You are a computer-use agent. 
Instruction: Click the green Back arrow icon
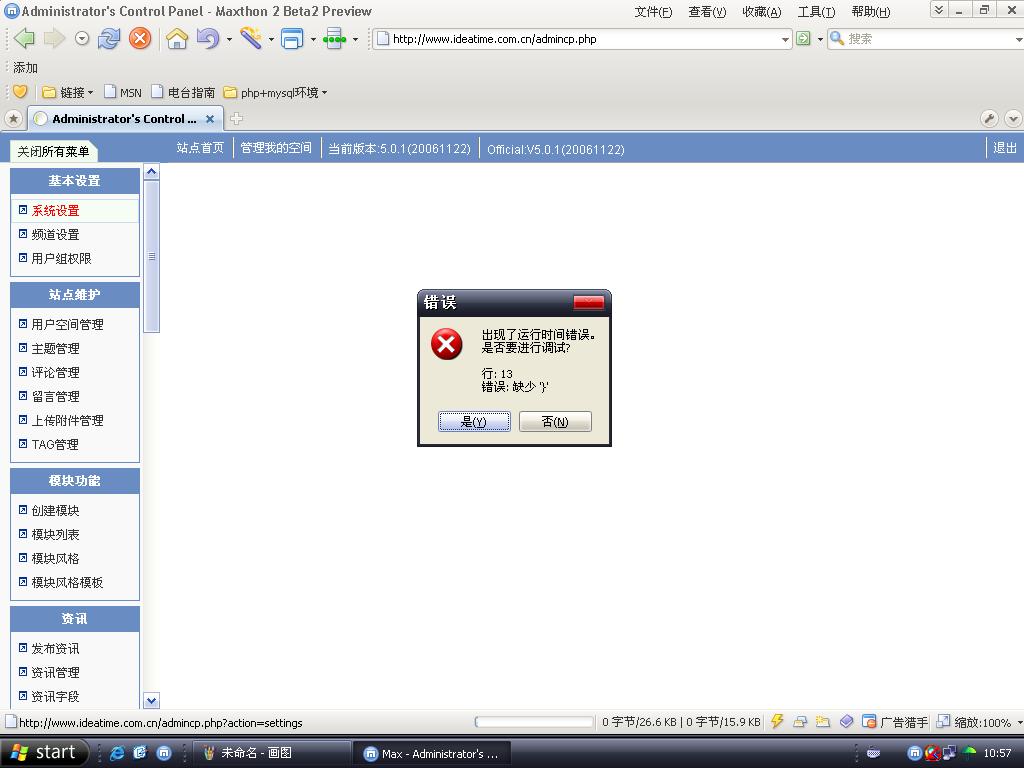[24, 39]
